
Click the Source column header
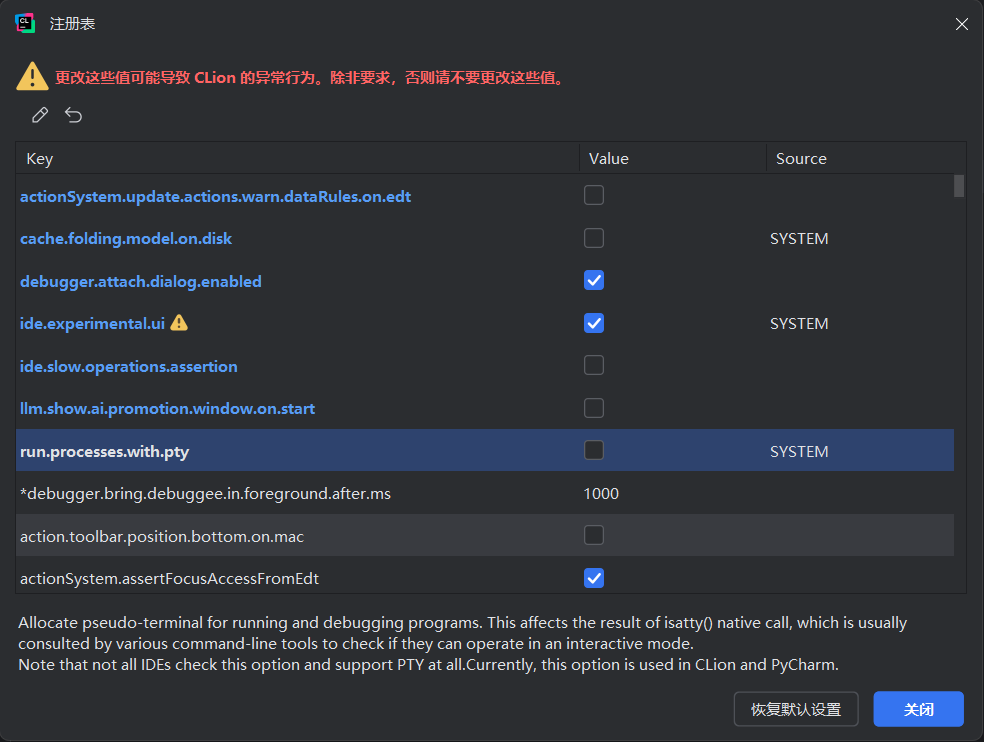point(801,158)
